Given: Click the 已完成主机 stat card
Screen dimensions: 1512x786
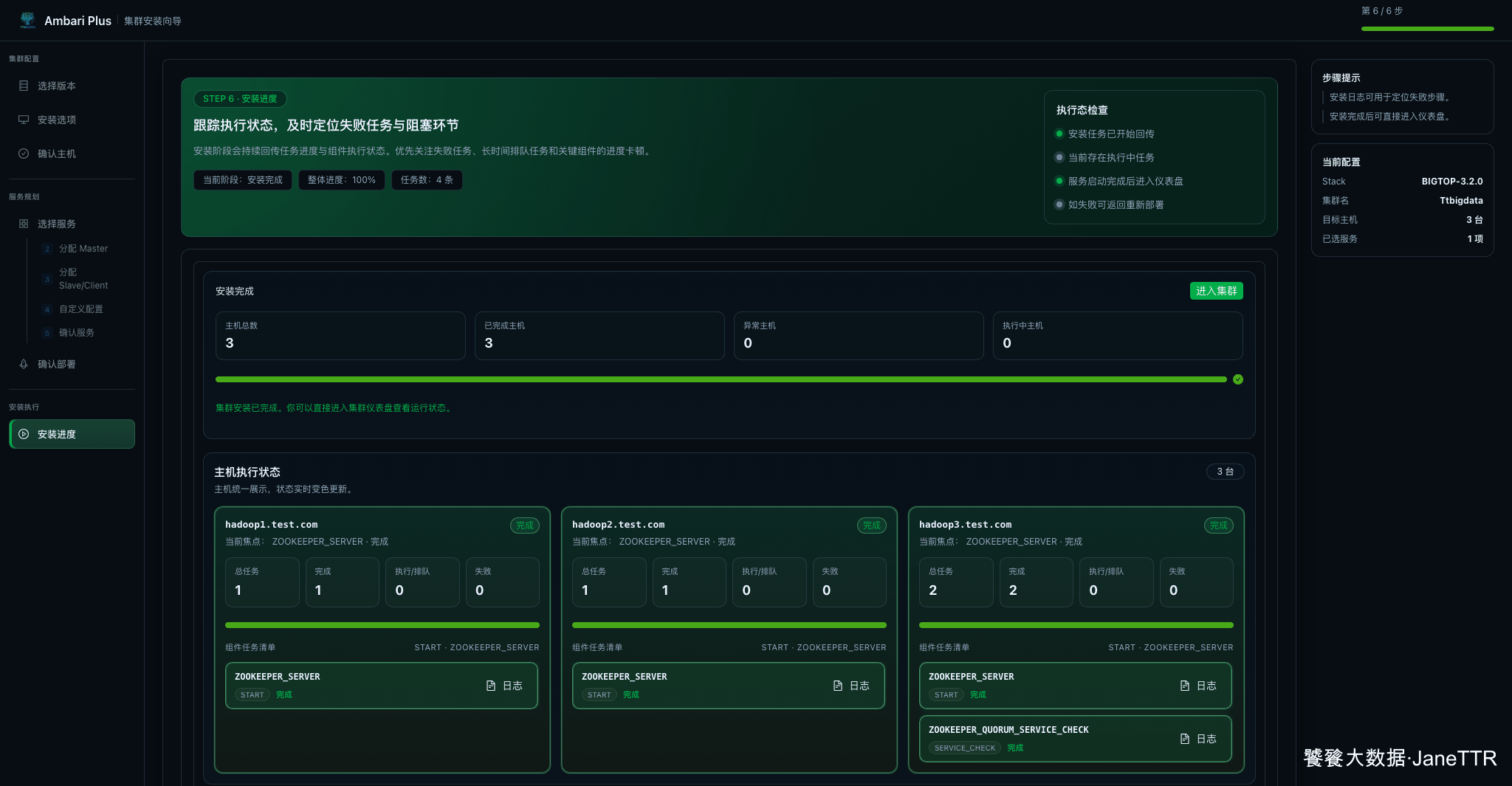Looking at the screenshot, I should [599, 336].
